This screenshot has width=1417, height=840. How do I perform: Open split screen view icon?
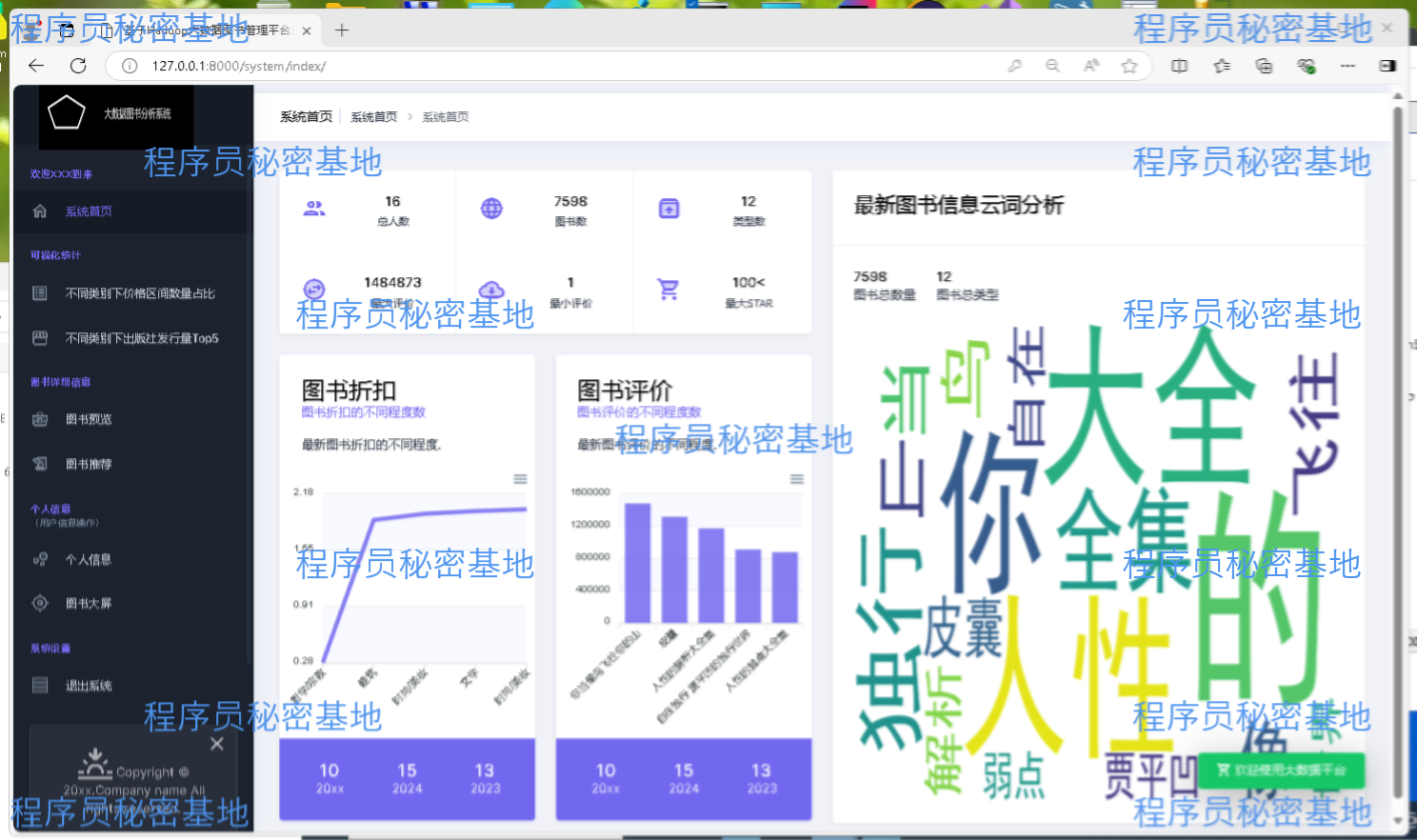point(1179,66)
